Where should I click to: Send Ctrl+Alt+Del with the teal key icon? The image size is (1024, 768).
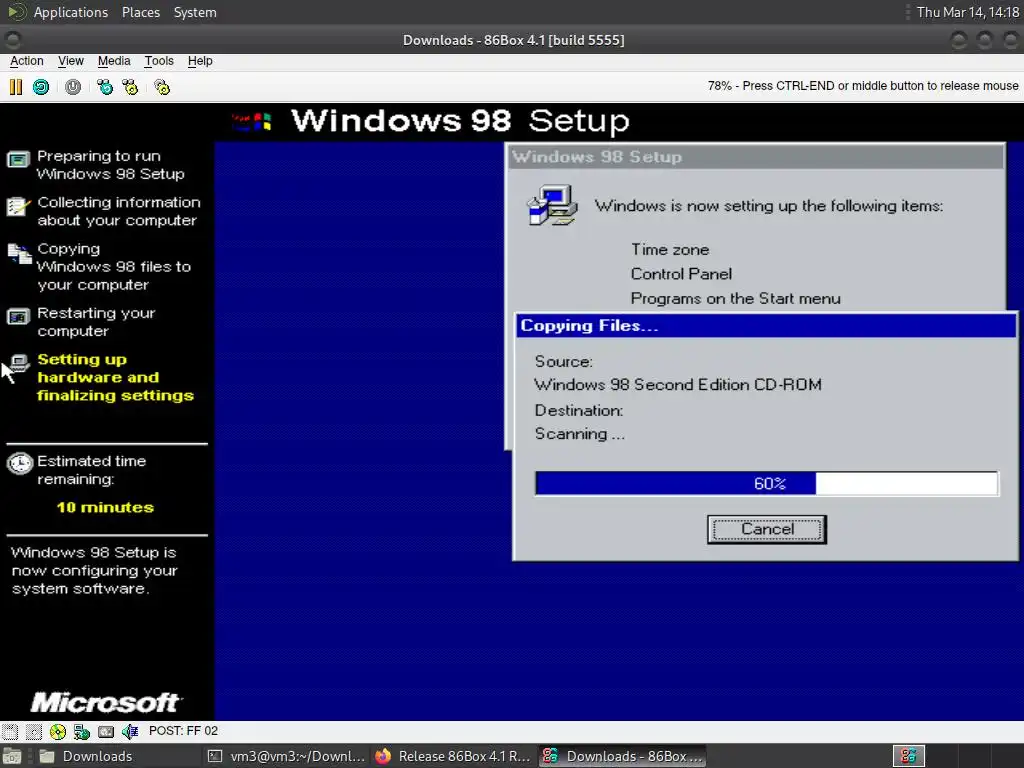coord(104,87)
